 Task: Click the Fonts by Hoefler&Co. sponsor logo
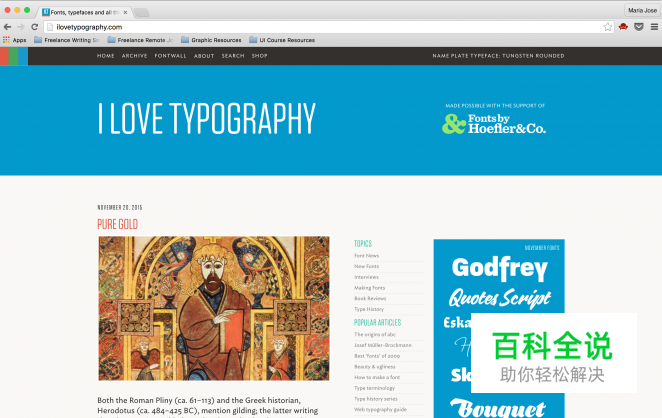point(494,123)
